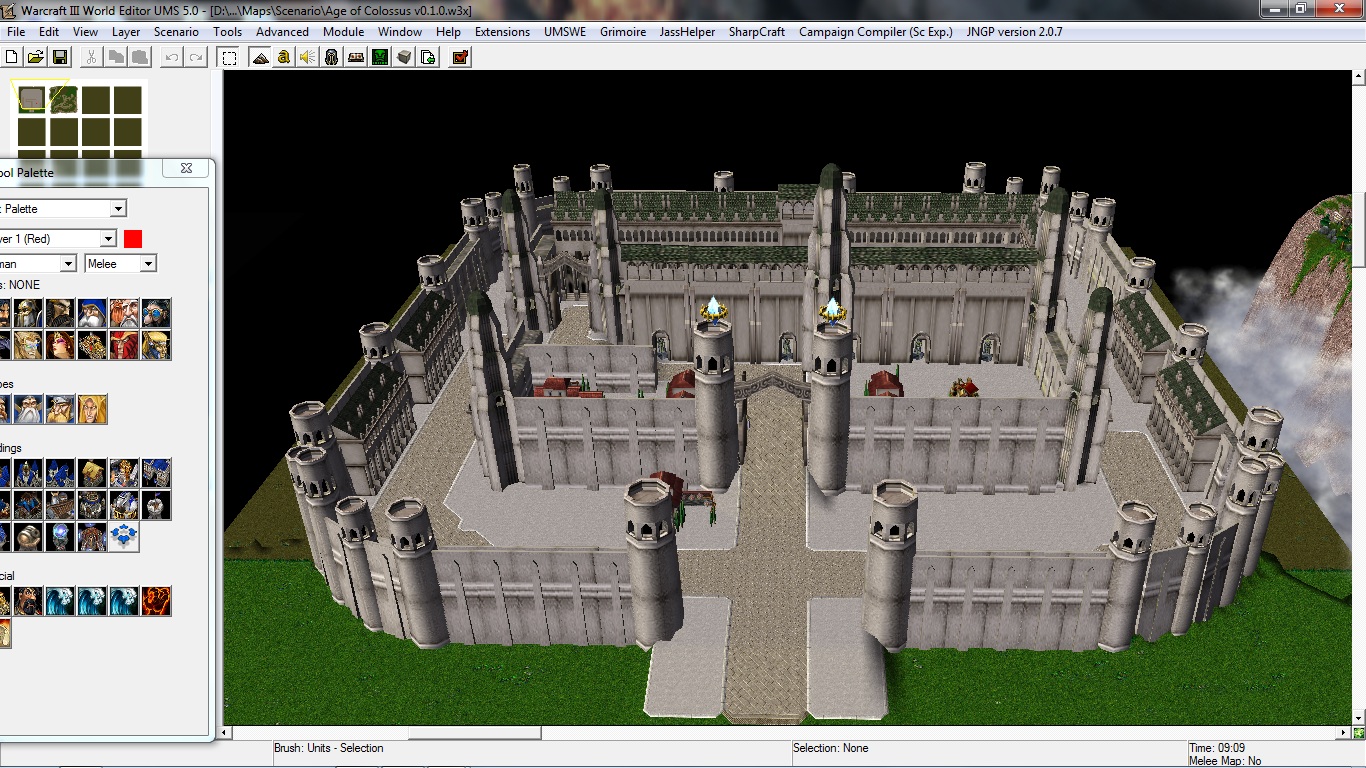
Task: Open the Object Editor helmet icon
Action: (332, 57)
